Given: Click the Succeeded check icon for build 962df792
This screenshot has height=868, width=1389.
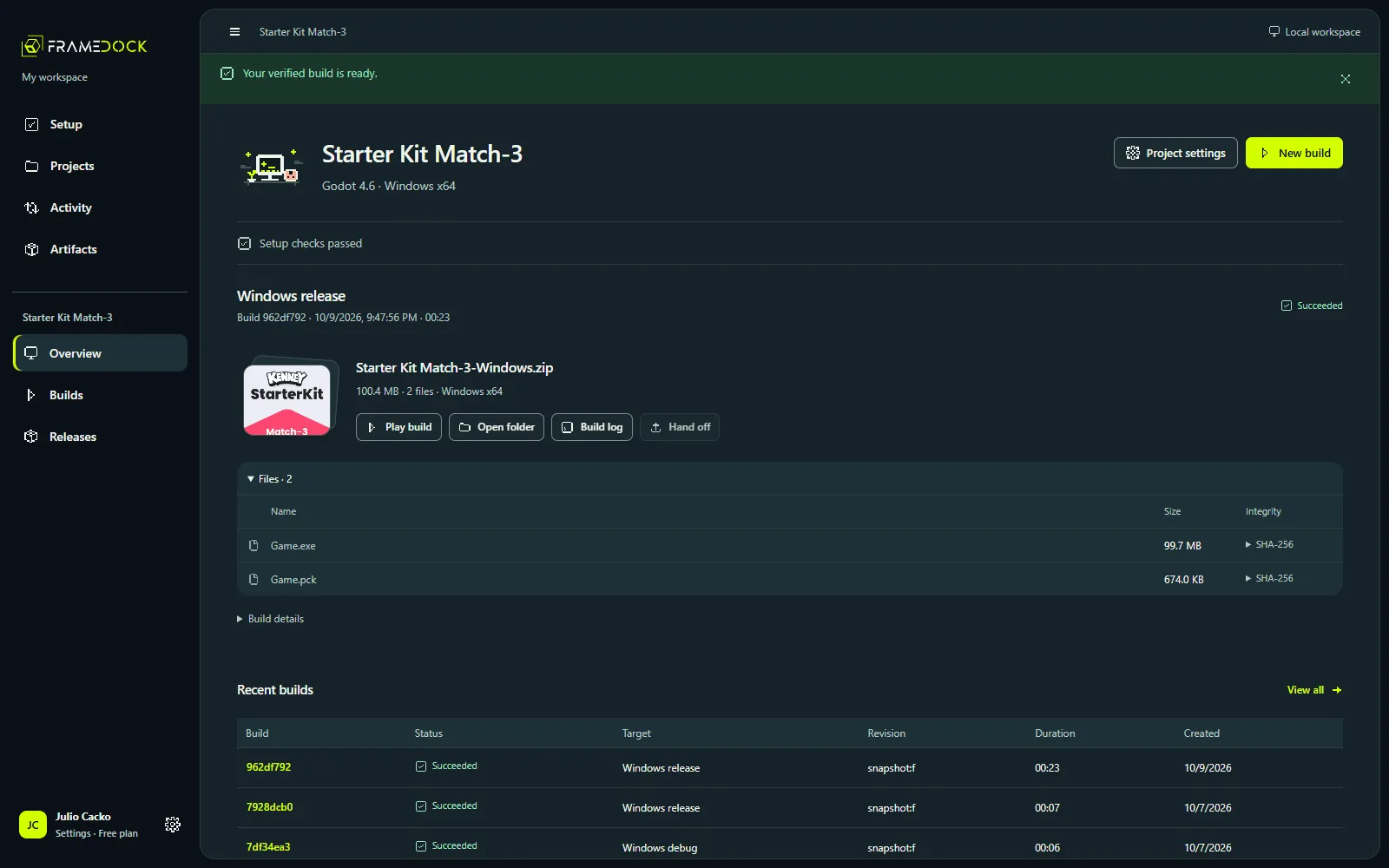Looking at the screenshot, I should (x=421, y=766).
